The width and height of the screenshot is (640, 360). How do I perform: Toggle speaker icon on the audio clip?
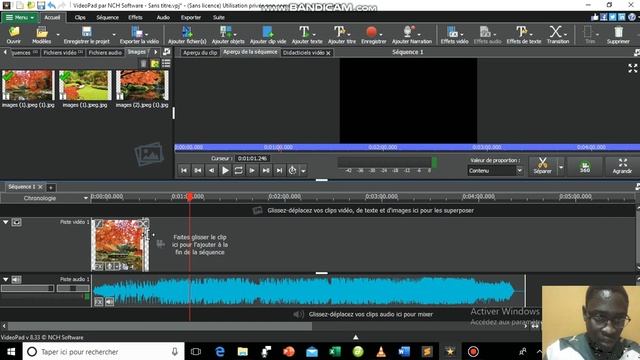point(110,302)
